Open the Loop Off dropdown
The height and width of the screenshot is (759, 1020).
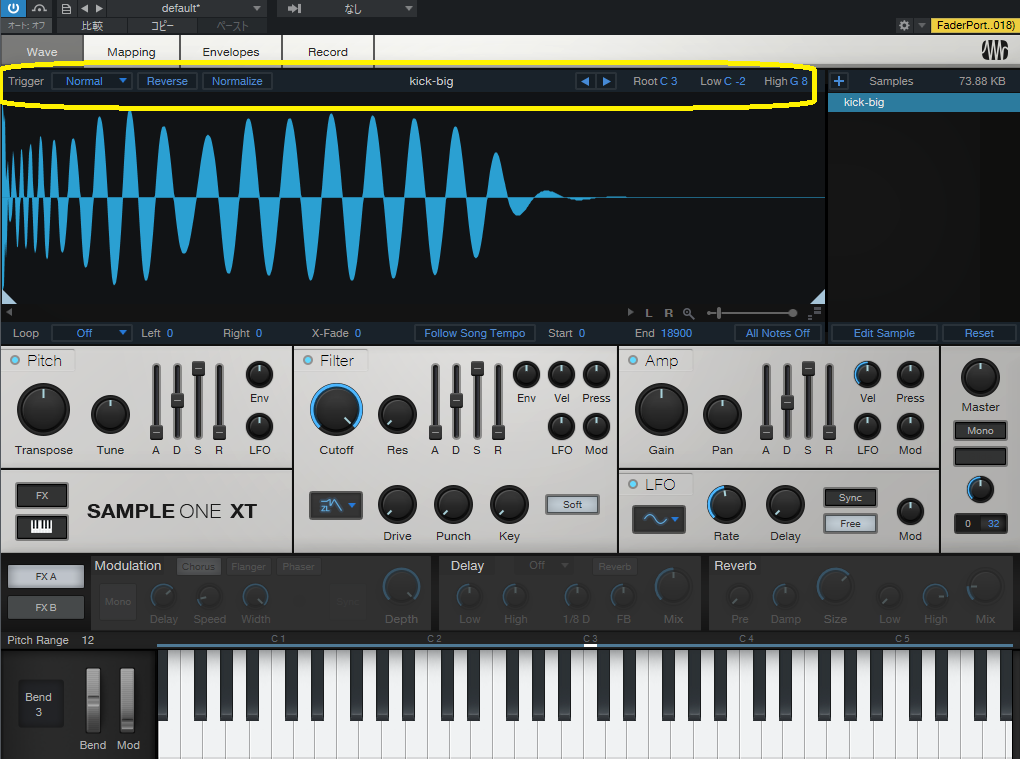92,333
